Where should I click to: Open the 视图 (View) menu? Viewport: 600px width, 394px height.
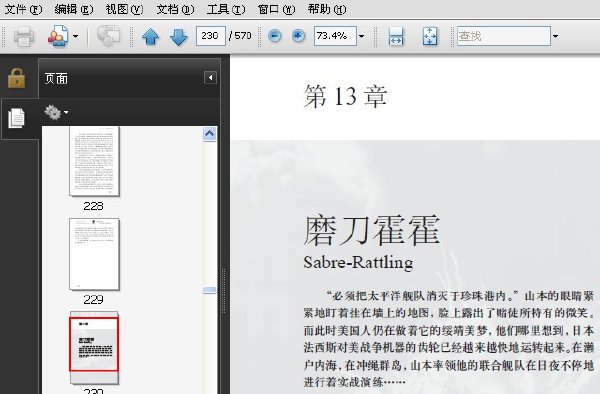coord(124,9)
